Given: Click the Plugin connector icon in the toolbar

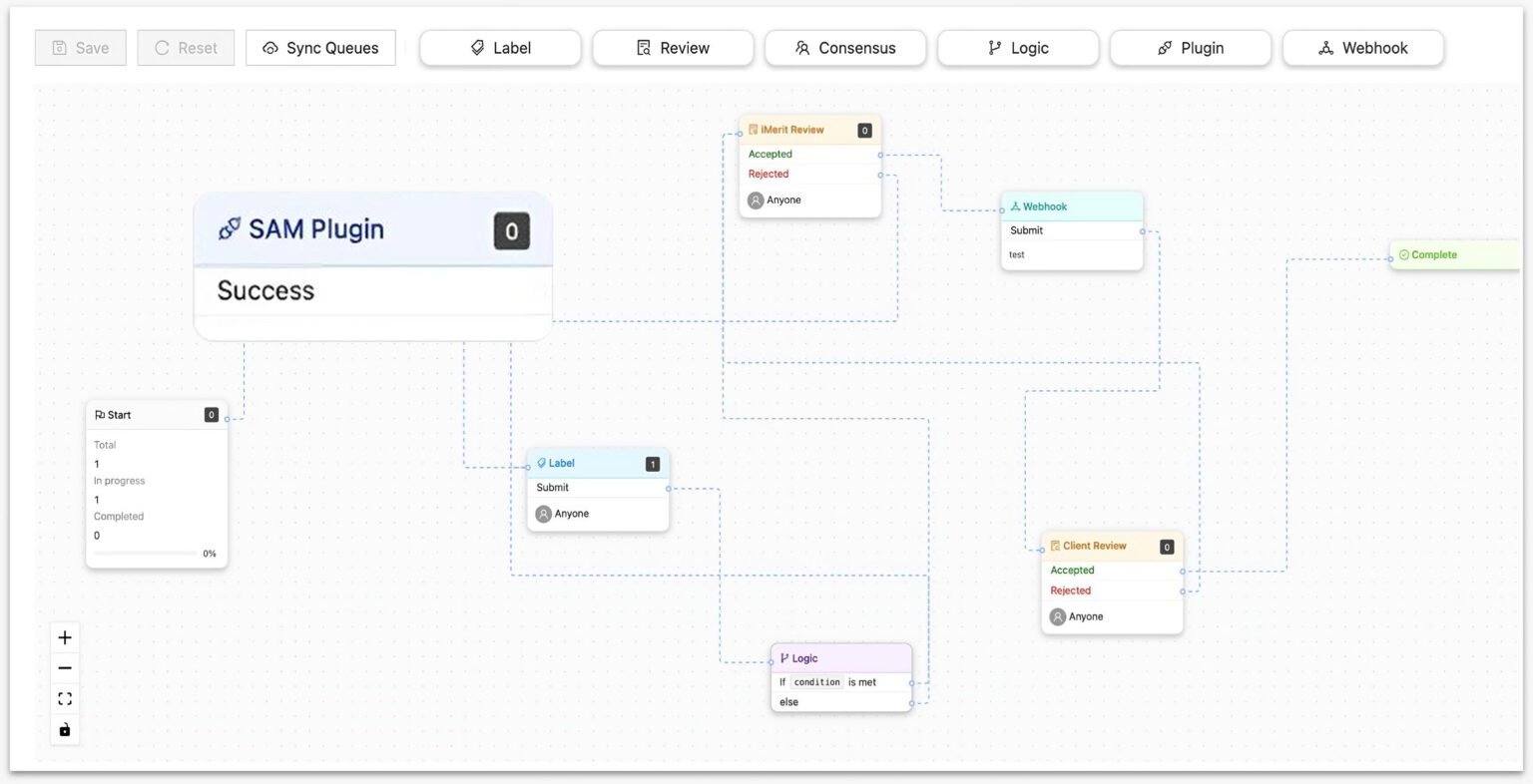Looking at the screenshot, I should click(1165, 47).
